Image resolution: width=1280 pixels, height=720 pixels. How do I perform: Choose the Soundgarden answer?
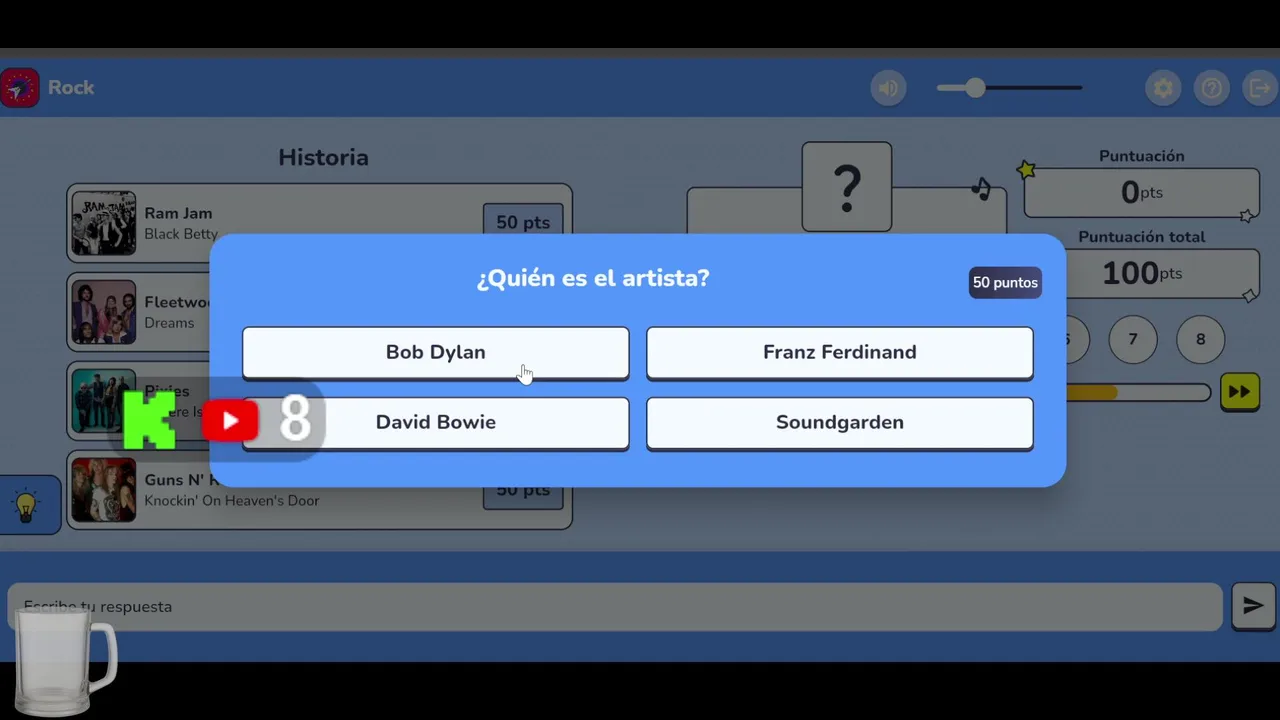pos(839,422)
